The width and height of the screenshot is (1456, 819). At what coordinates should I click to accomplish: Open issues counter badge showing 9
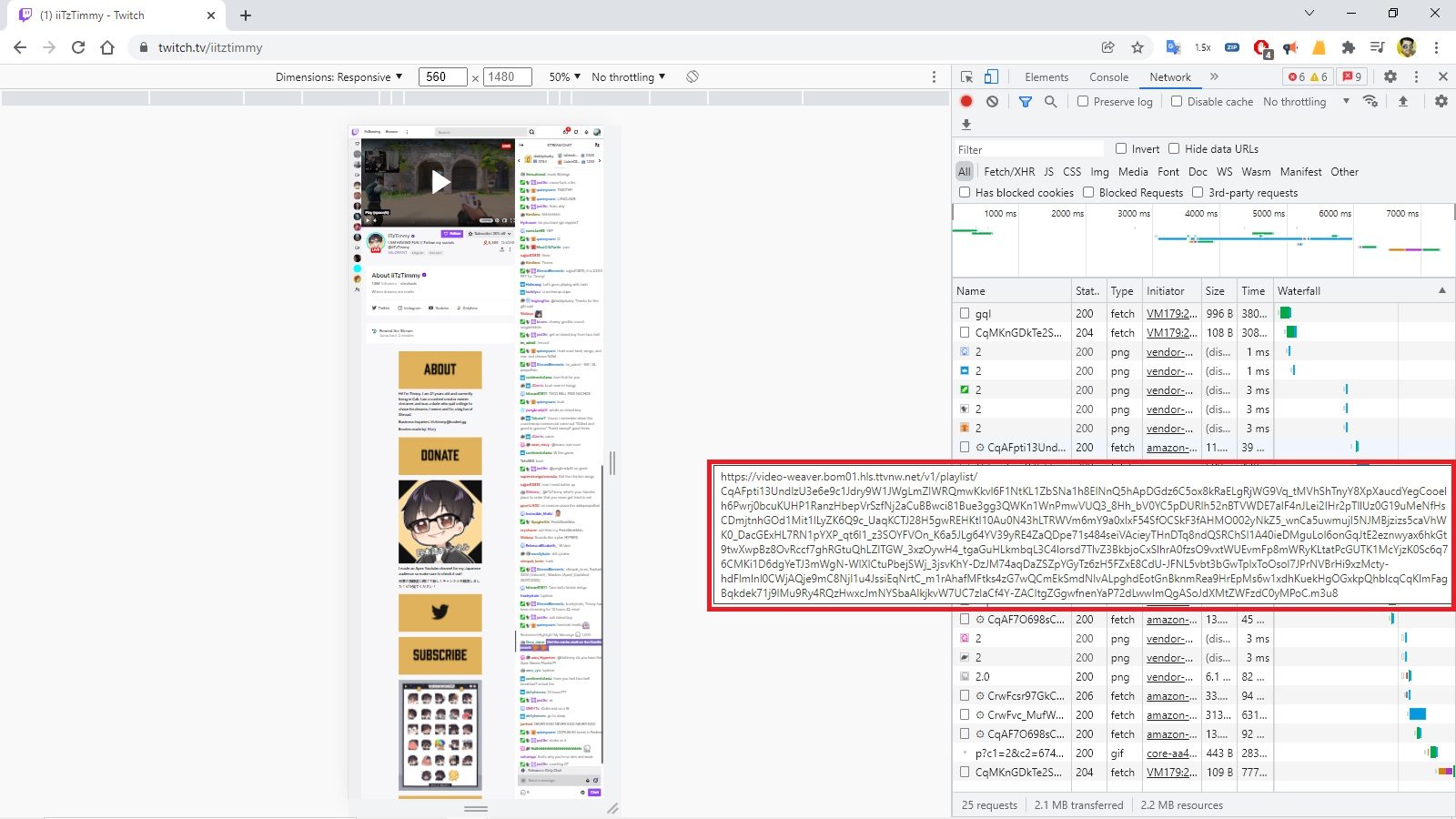[1352, 77]
